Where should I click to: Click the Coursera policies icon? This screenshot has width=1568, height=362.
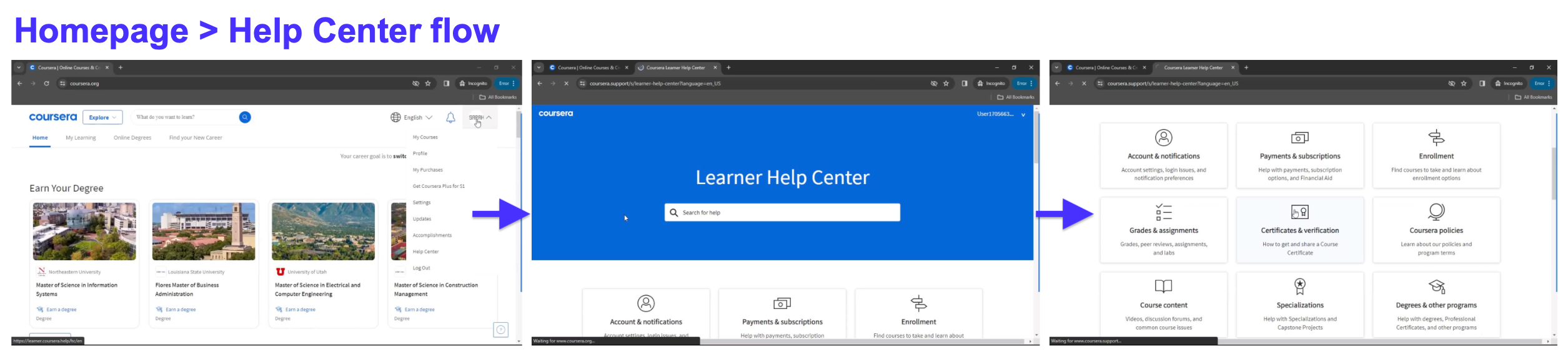(x=1436, y=212)
